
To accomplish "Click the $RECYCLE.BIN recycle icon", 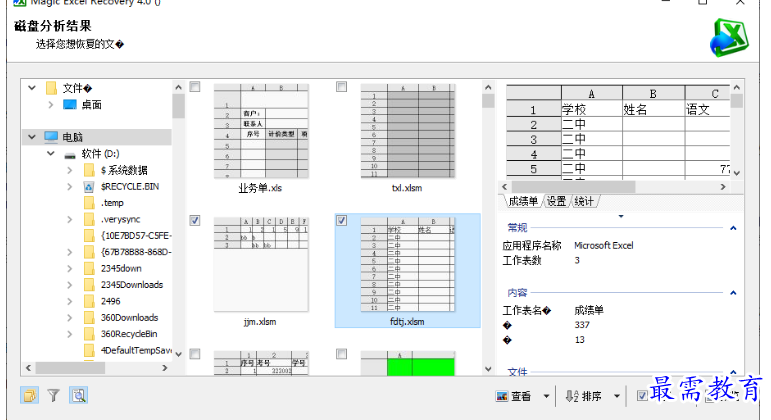I will pyautogui.click(x=89, y=187).
